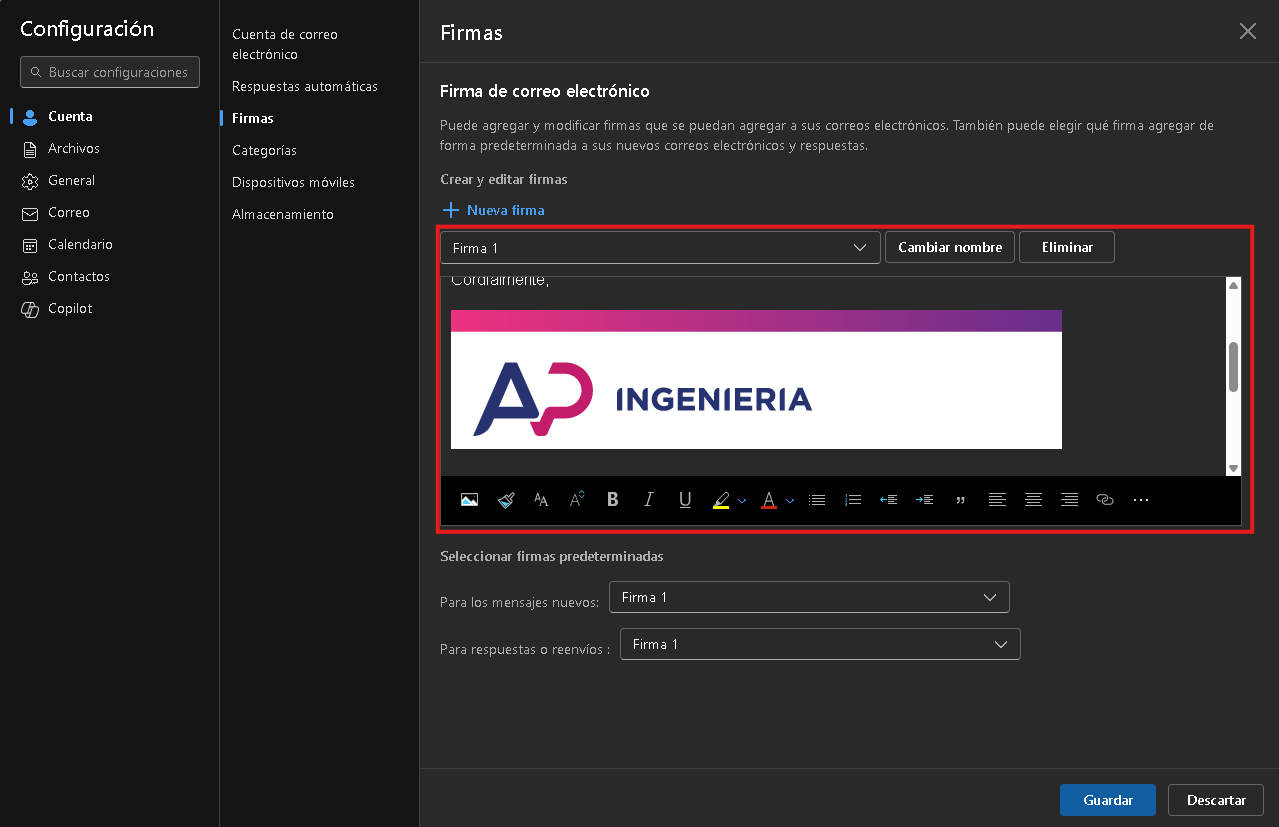
Task: Apply quote formatting
Action: click(961, 500)
